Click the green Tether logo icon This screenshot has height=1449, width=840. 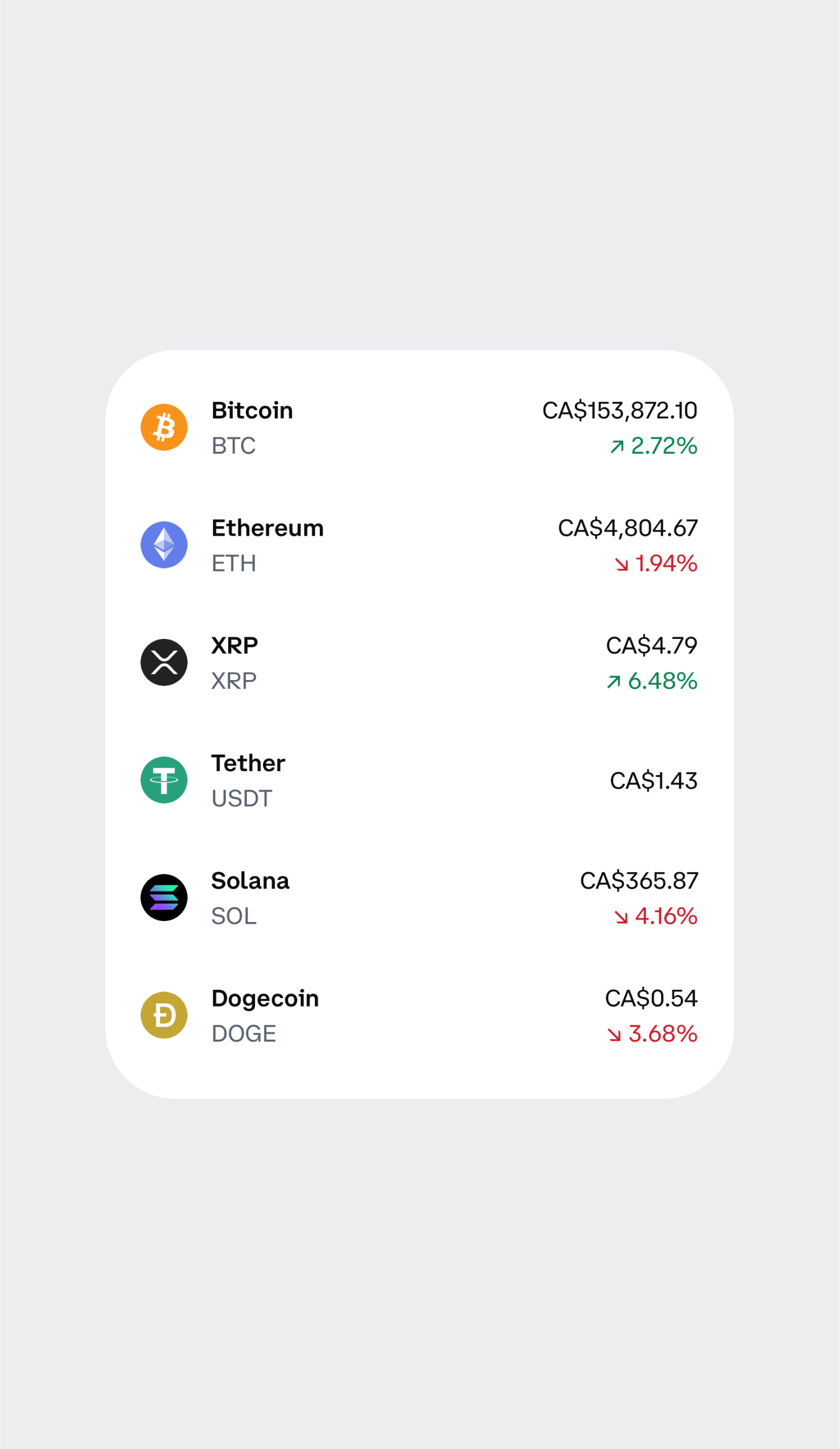coord(164,780)
